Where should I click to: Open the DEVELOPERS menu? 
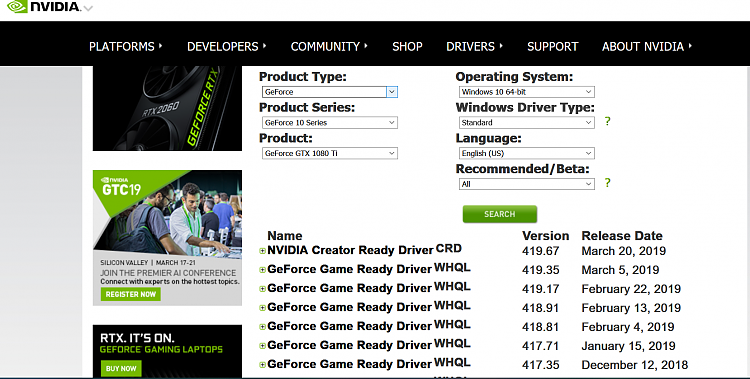(227, 46)
